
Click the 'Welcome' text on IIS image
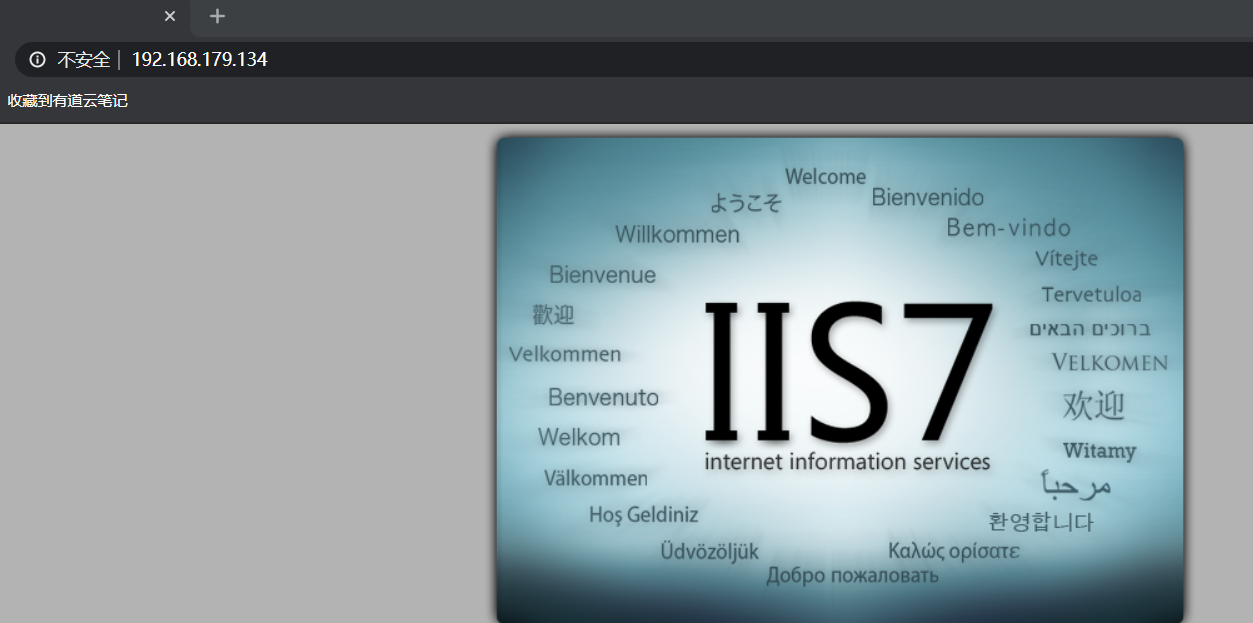click(825, 177)
